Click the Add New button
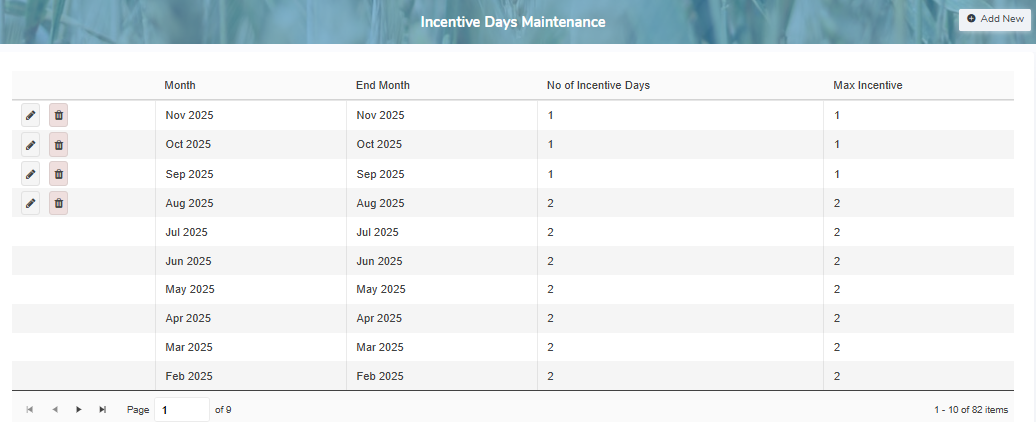Viewport: 1036px width, 422px height. pos(995,19)
